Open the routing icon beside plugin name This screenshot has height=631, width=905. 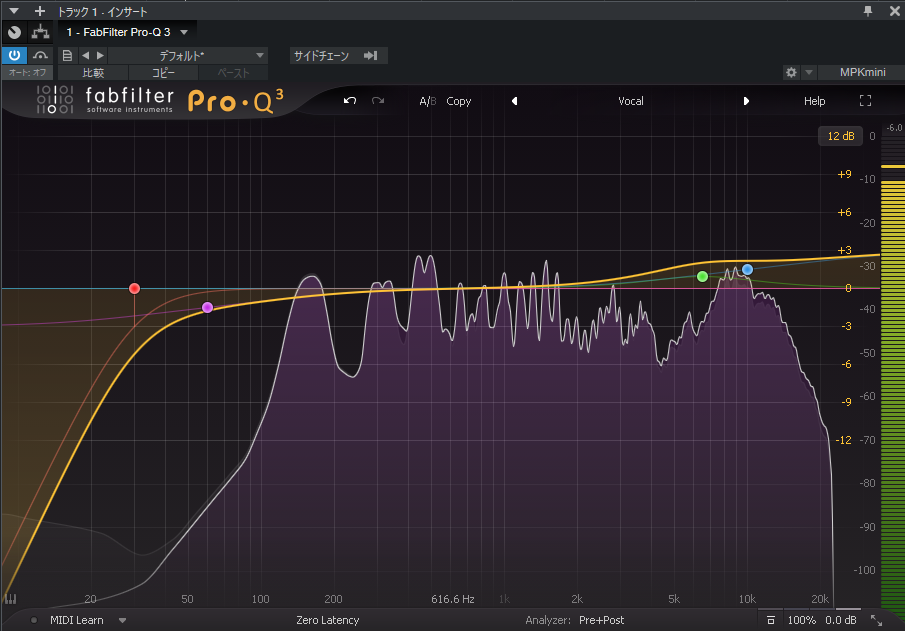click(x=40, y=32)
